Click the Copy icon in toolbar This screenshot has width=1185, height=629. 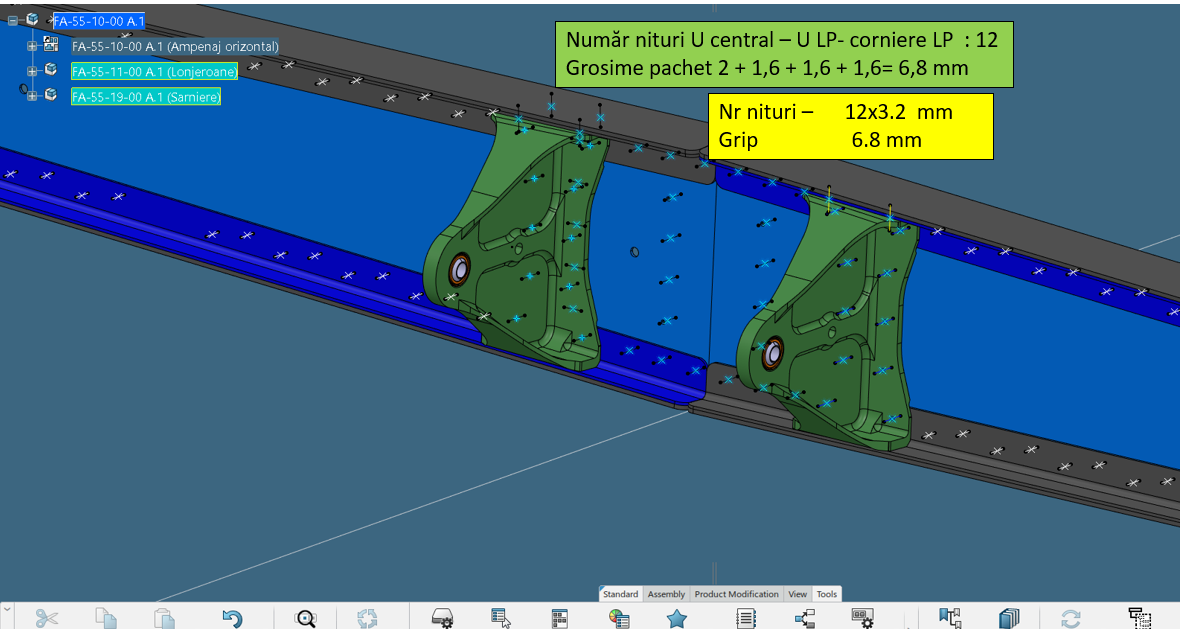(x=106, y=618)
